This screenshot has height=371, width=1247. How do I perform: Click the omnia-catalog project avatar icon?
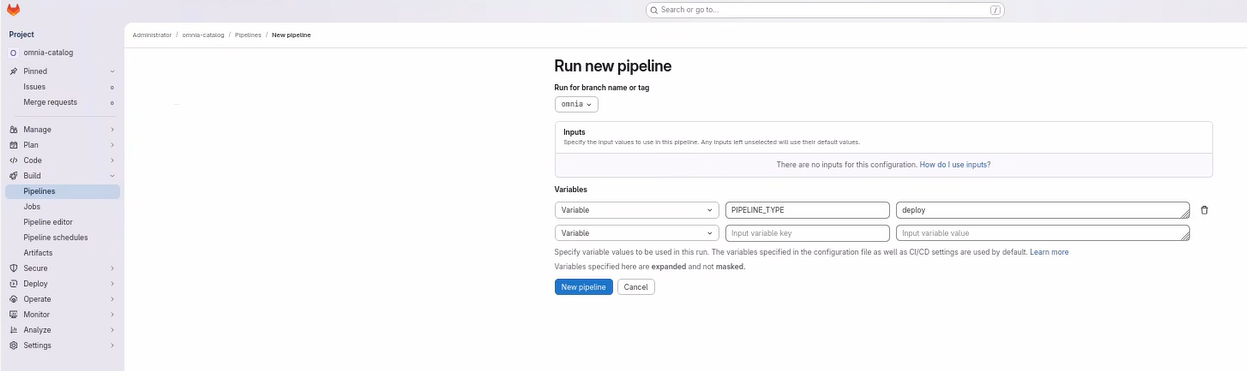click(x=14, y=53)
